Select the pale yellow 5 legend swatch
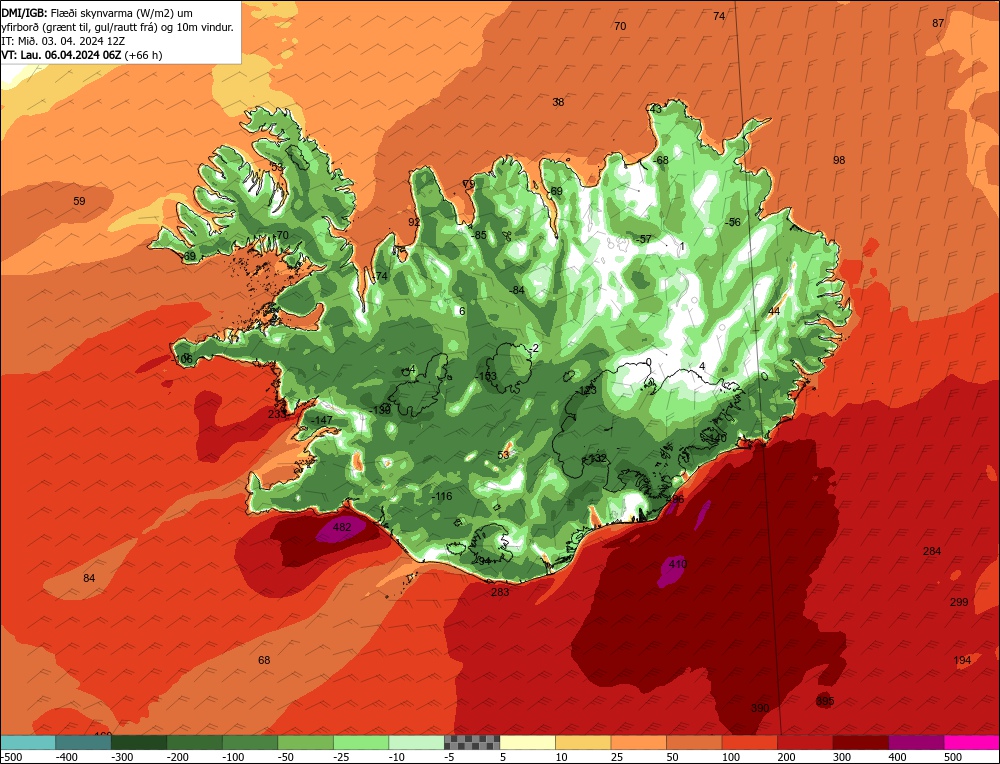This screenshot has height=764, width=1000. click(x=527, y=743)
